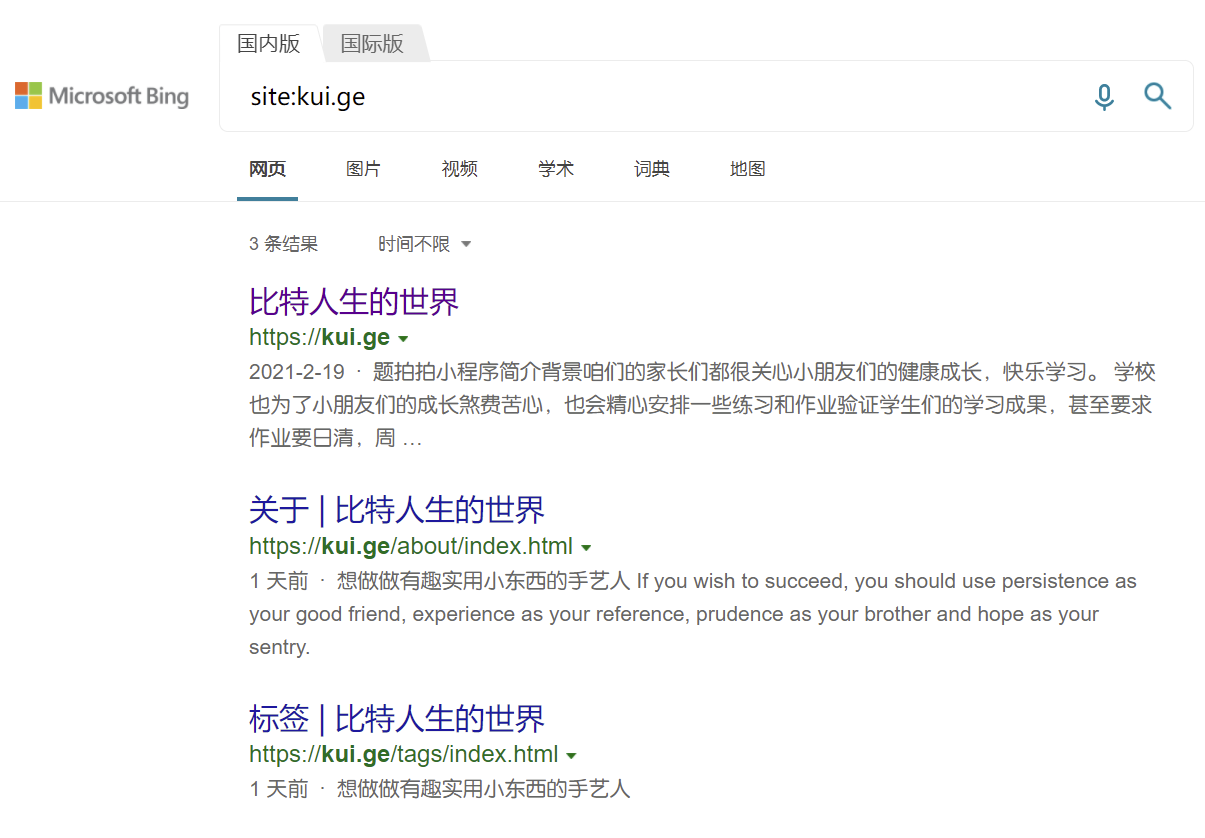1205x838 pixels.
Task: Click the Microsoft Bing logo
Action: (x=100, y=95)
